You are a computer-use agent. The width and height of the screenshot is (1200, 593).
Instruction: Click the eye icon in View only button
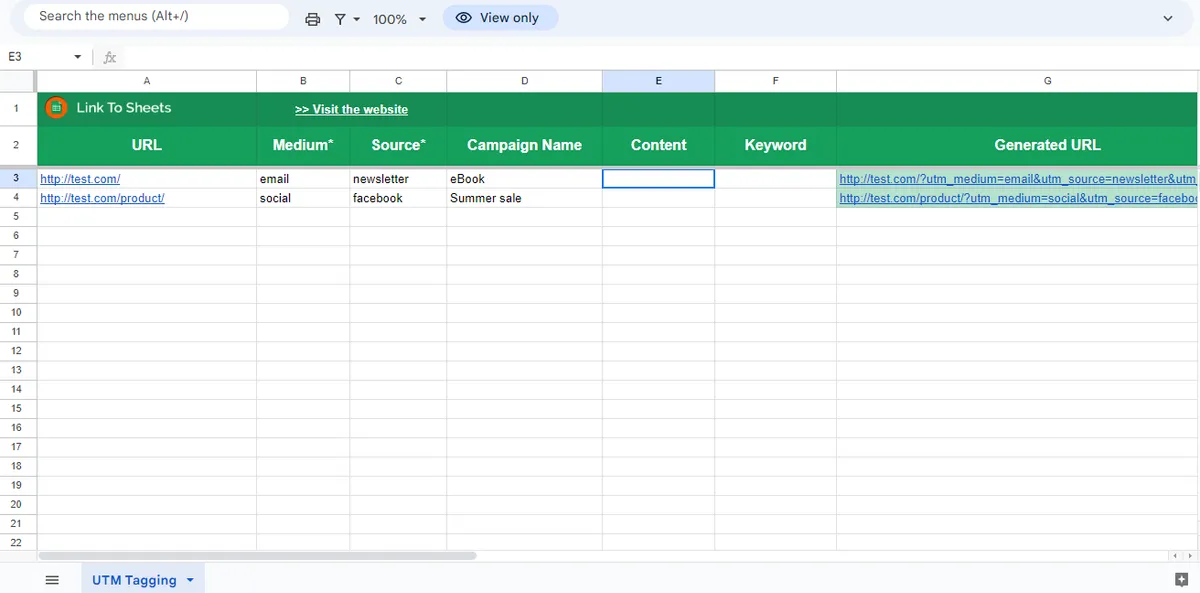click(x=462, y=17)
